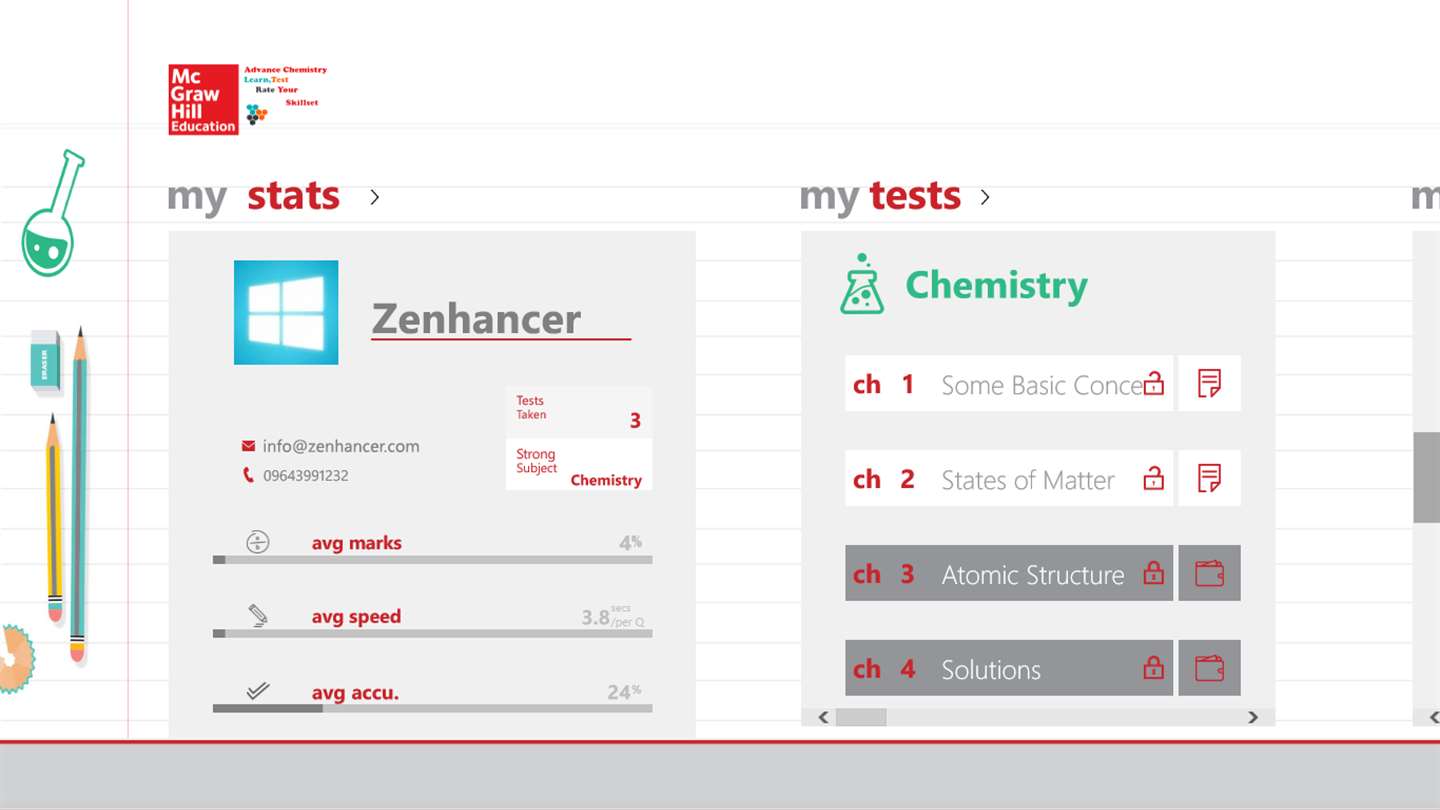
Task: Click the McGraw Hill Education logo
Action: tap(203, 100)
